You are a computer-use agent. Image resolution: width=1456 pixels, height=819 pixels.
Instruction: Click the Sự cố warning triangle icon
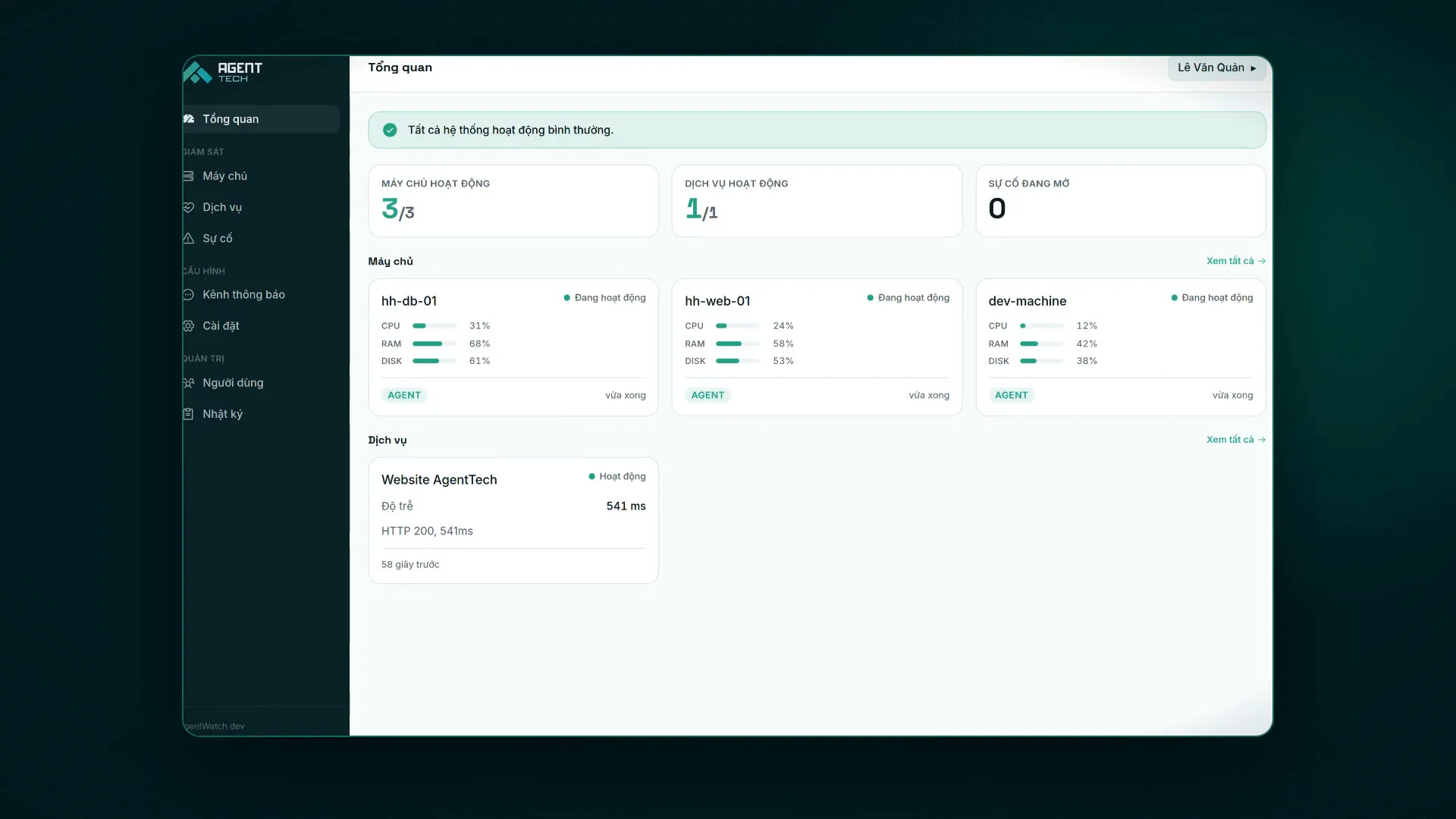tap(189, 238)
